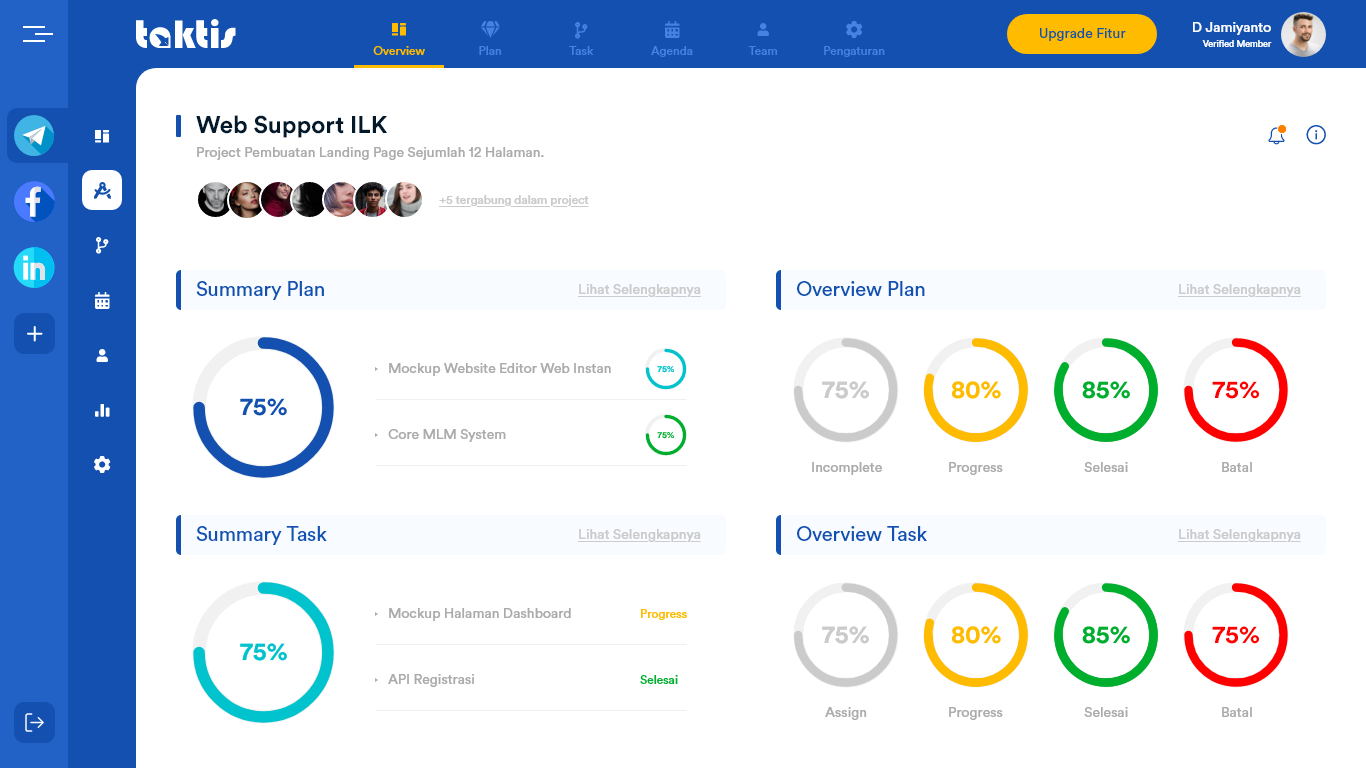The width and height of the screenshot is (1366, 768).
Task: Select the highlighted plan icon in the sidebar
Action: [x=102, y=190]
